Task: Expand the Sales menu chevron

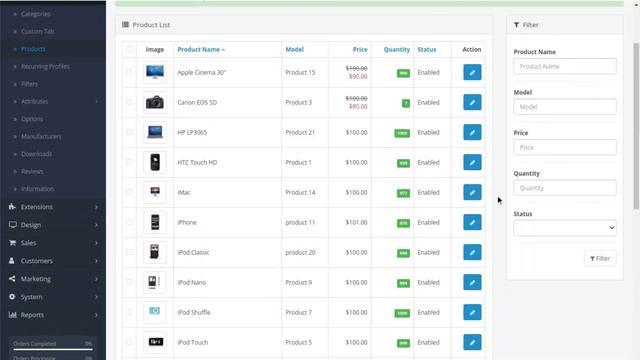Action: [x=96, y=243]
